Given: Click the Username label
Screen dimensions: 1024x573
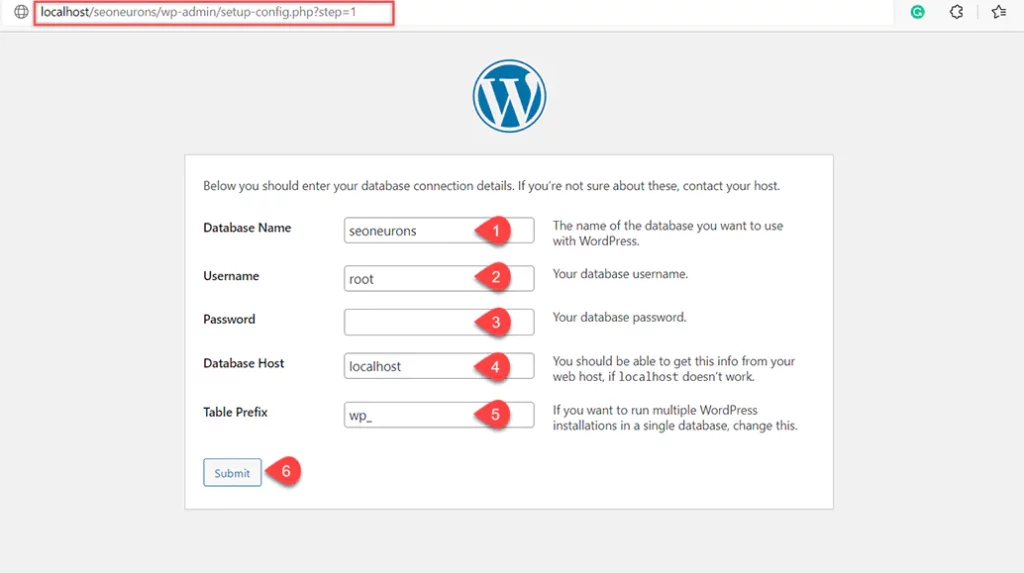Looking at the screenshot, I should [x=231, y=276].
